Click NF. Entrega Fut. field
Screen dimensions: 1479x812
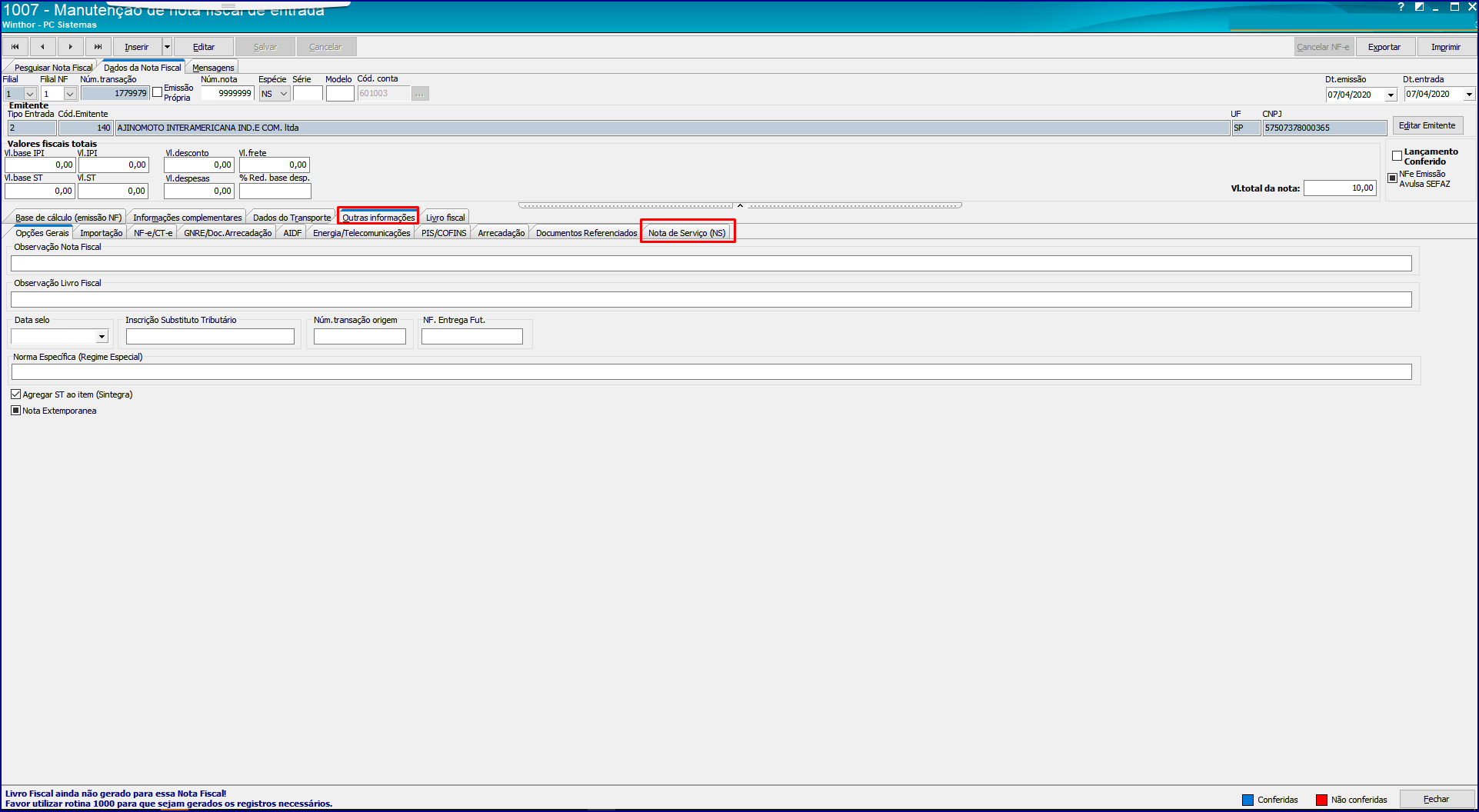click(x=472, y=336)
